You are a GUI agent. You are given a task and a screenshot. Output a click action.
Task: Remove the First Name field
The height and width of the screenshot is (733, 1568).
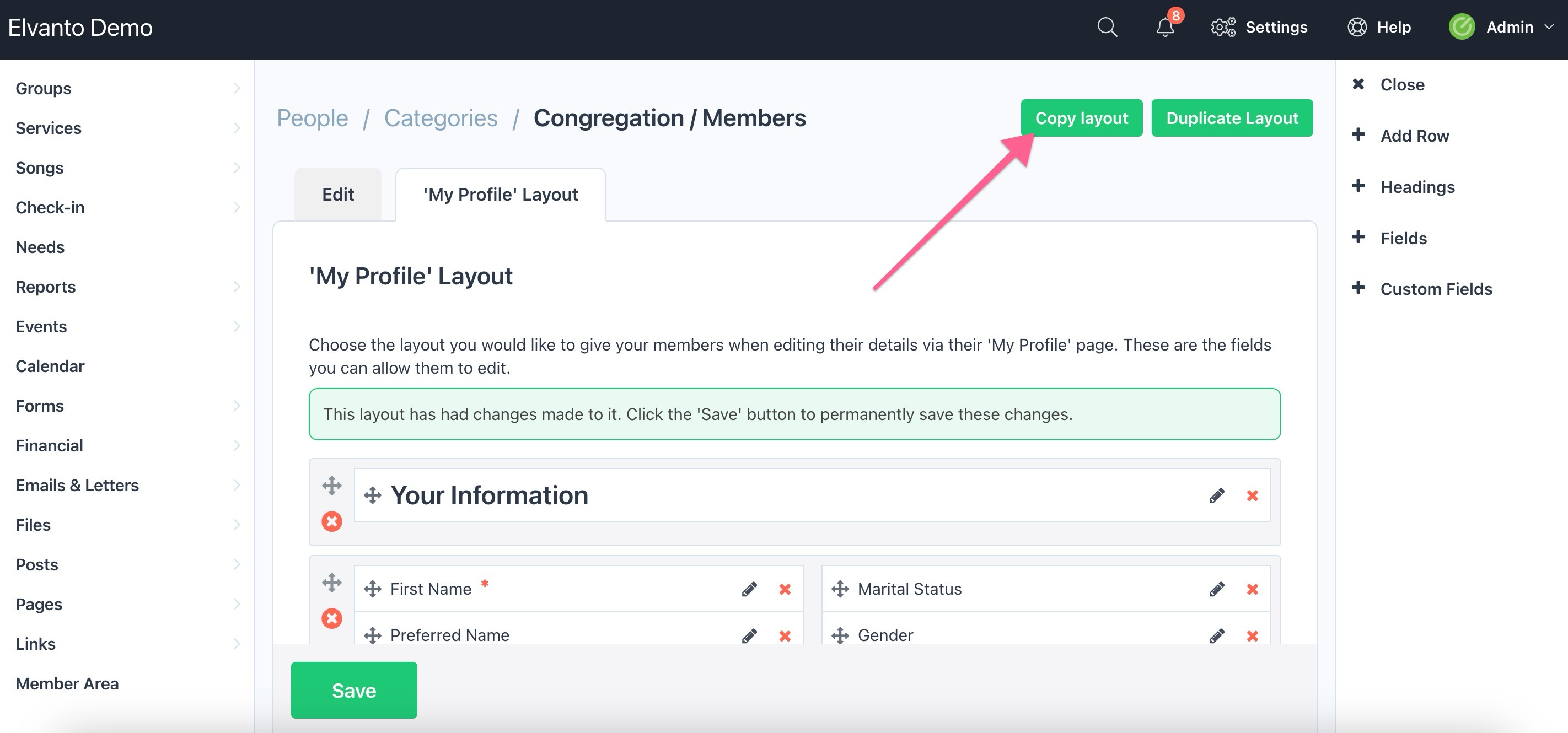(785, 590)
